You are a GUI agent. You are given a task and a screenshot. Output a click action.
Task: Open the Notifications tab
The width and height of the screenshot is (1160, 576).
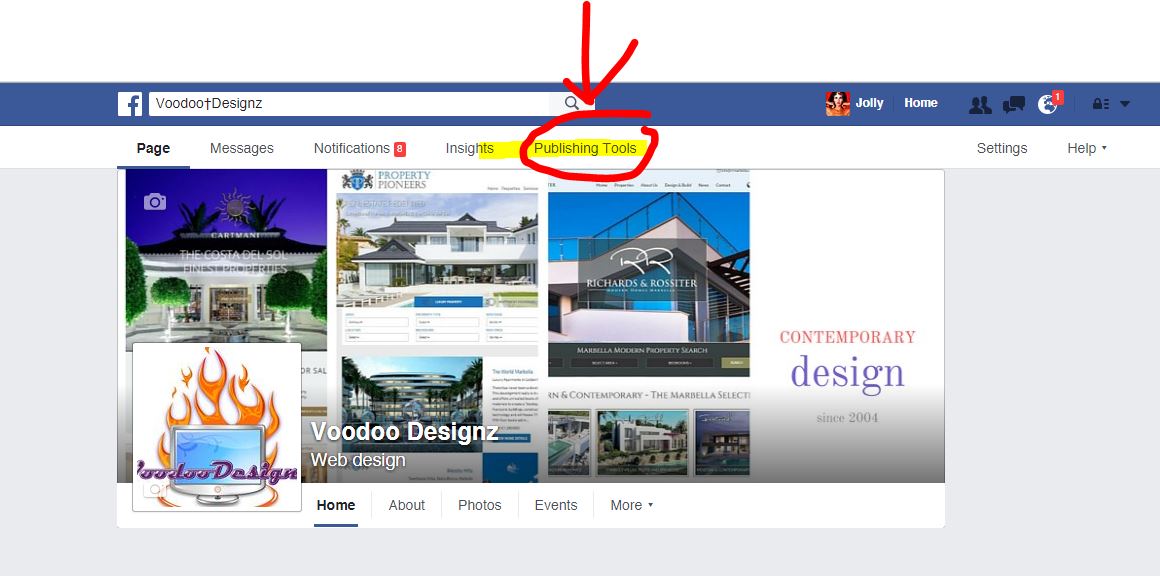(360, 148)
